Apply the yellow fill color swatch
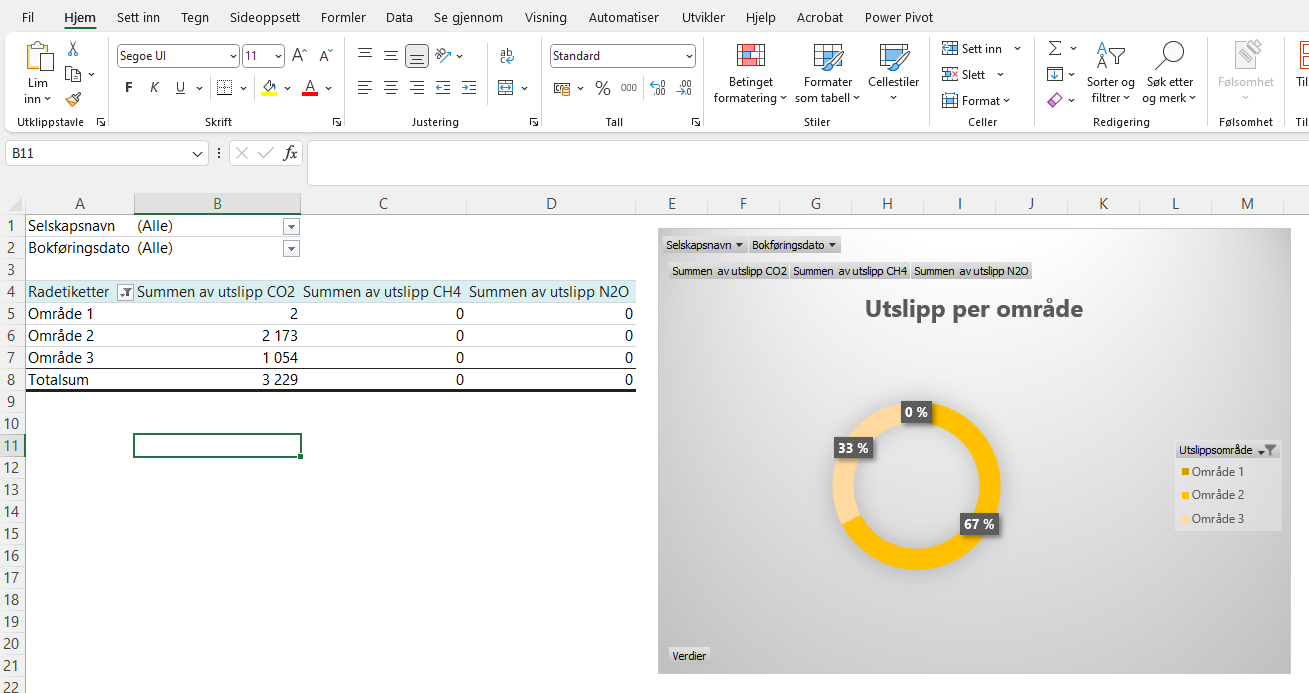This screenshot has width=1309, height=693. [x=269, y=88]
